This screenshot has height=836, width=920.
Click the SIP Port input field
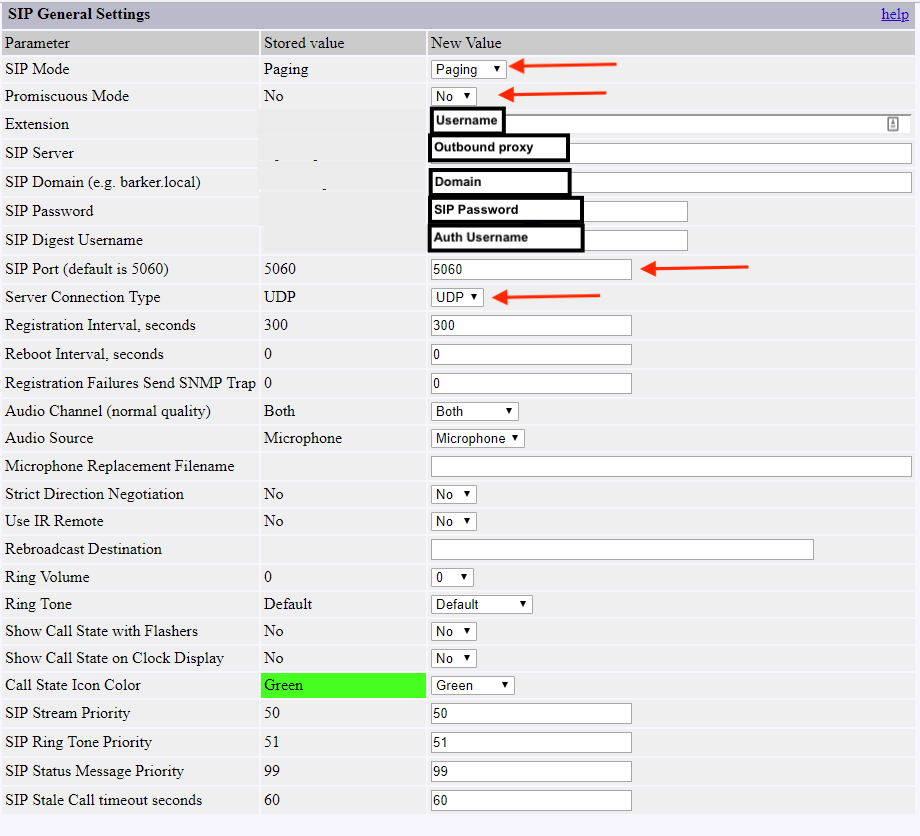(x=531, y=269)
